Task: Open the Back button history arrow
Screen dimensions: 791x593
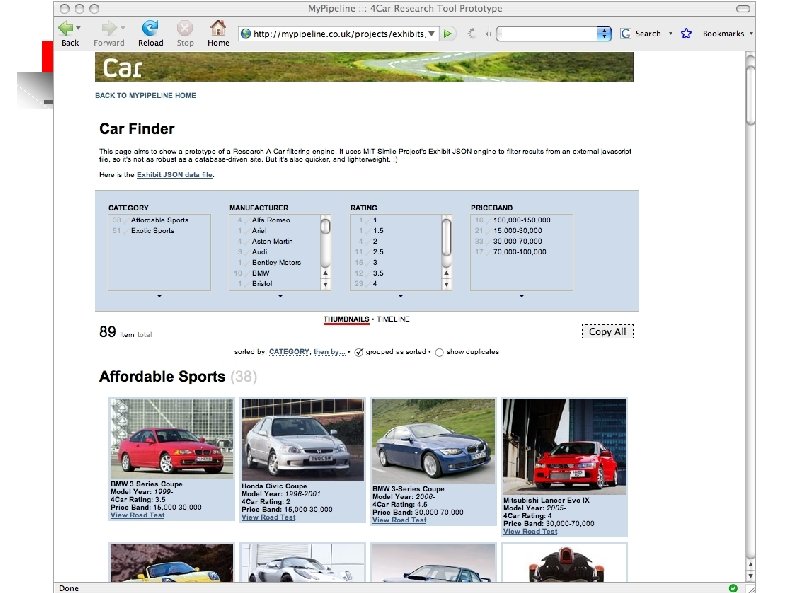Action: 78,28
